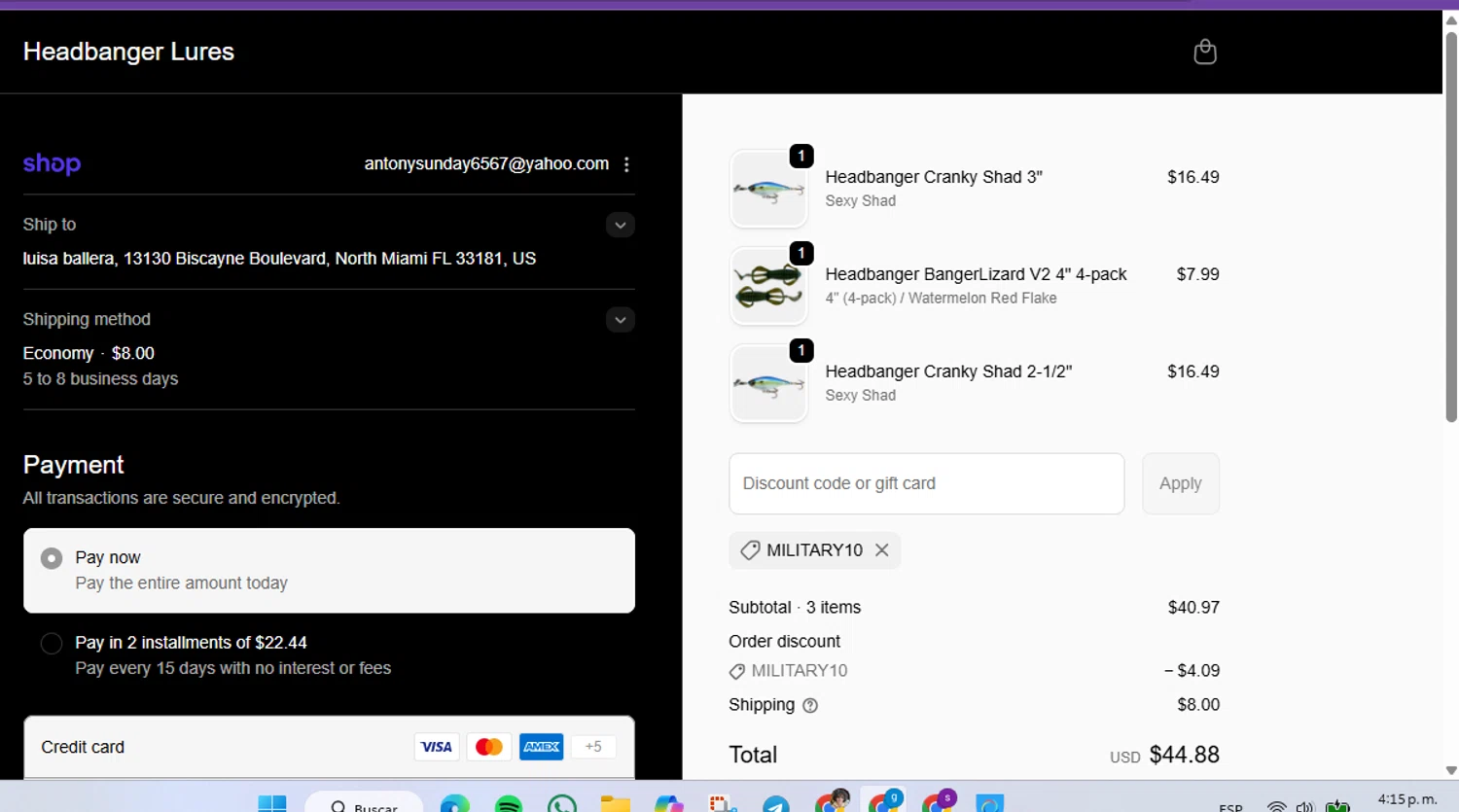Select the Credit card payment section
Image resolution: width=1459 pixels, height=812 pixels.
coord(329,747)
